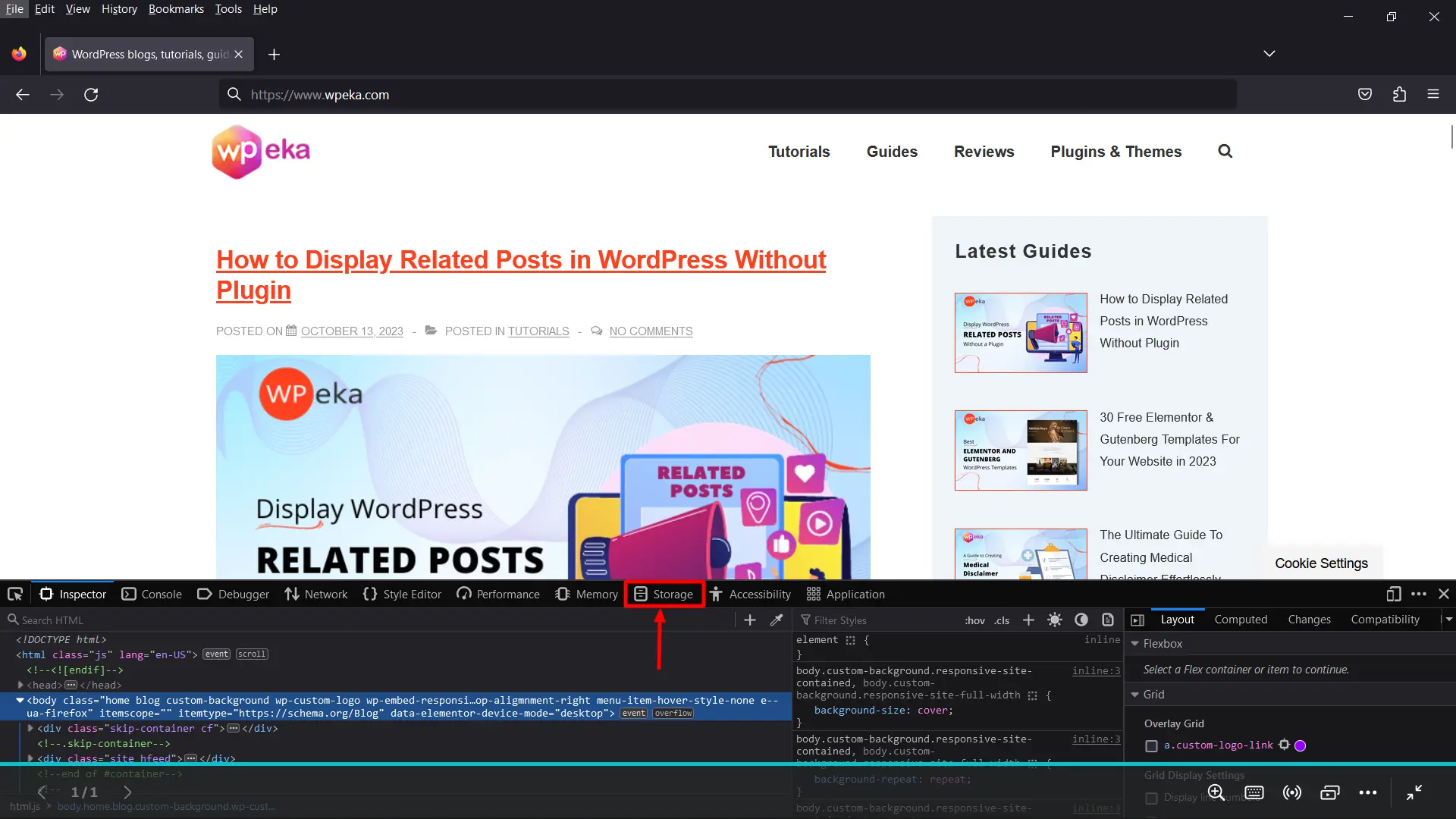Switch to the Computed tab
The width and height of the screenshot is (1456, 819).
[1241, 620]
